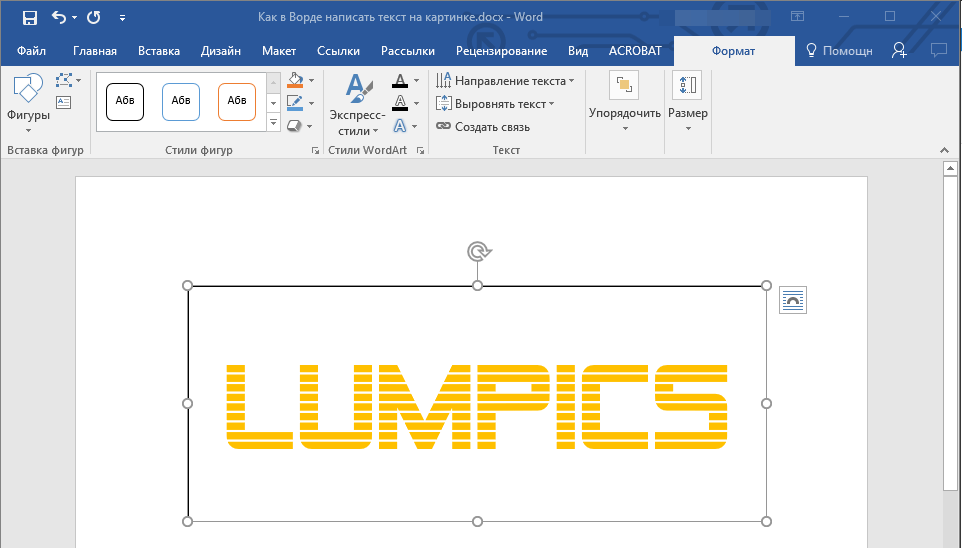Click the Создать связь button

483,127
